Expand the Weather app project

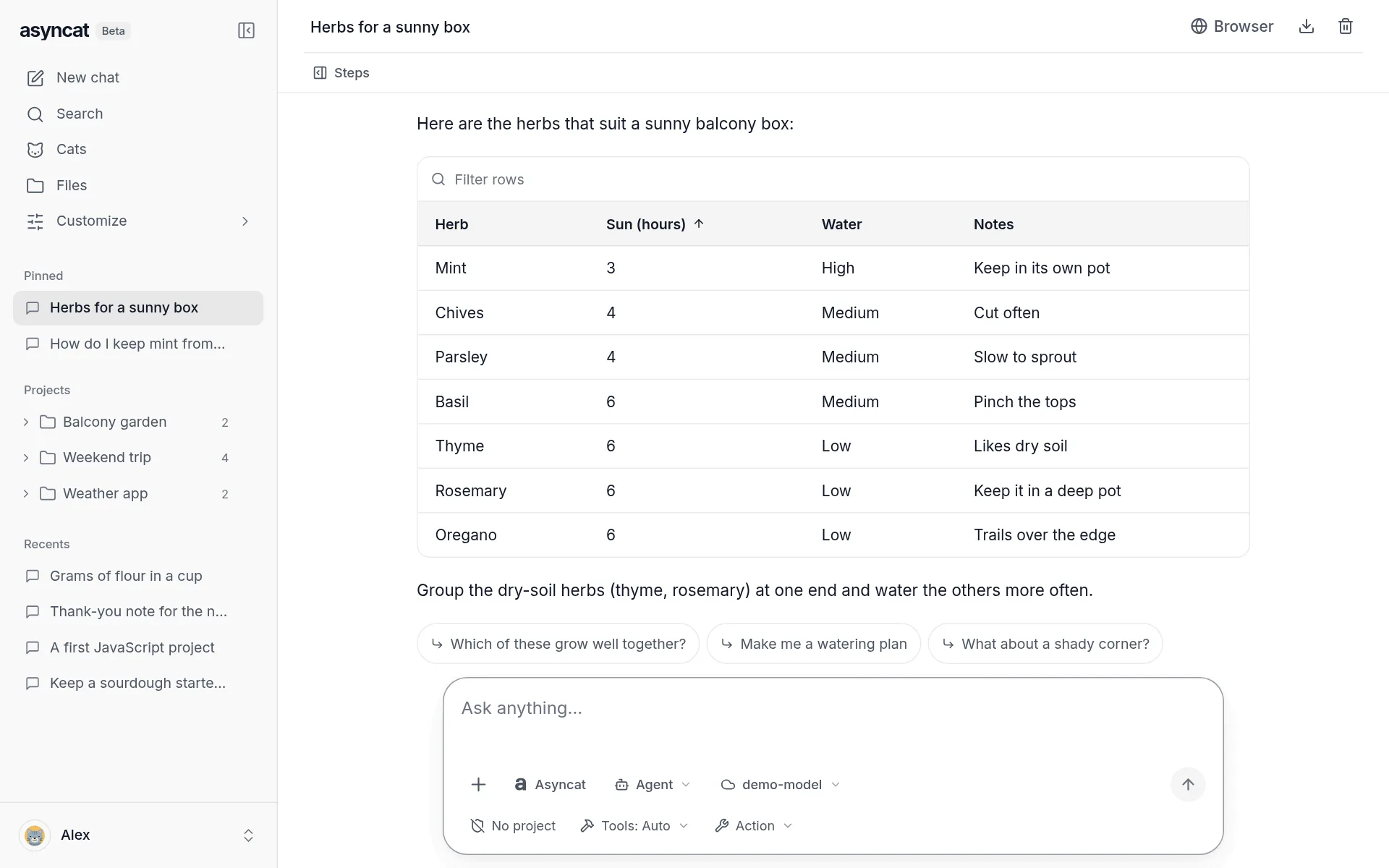click(x=26, y=493)
